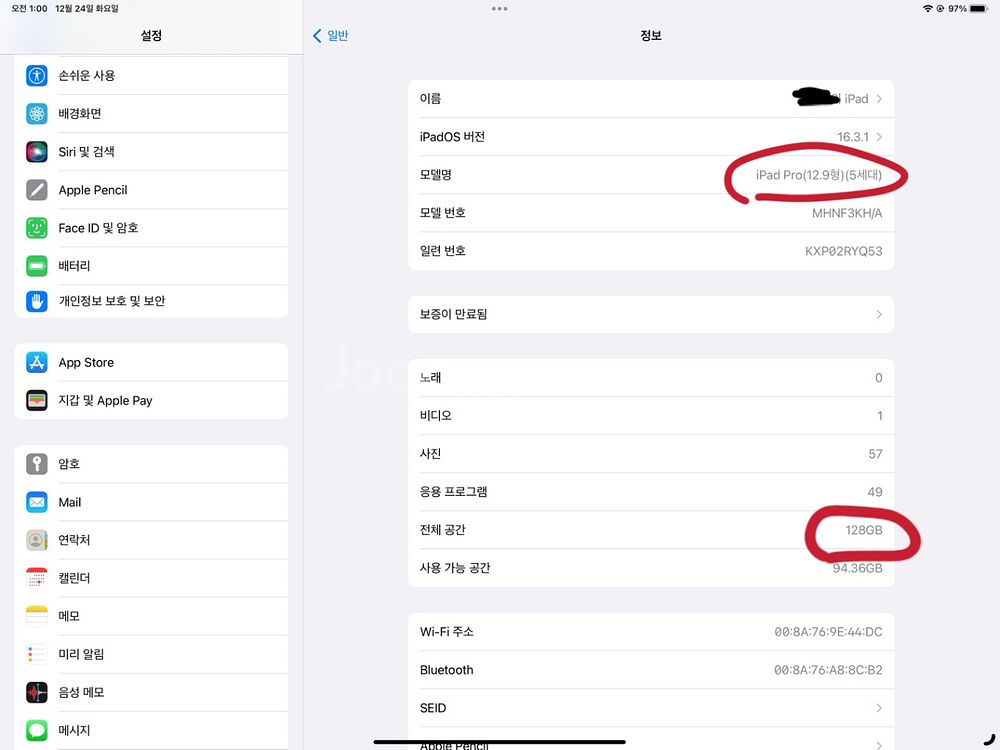Tap the Battery (배터리) icon

tap(36, 266)
